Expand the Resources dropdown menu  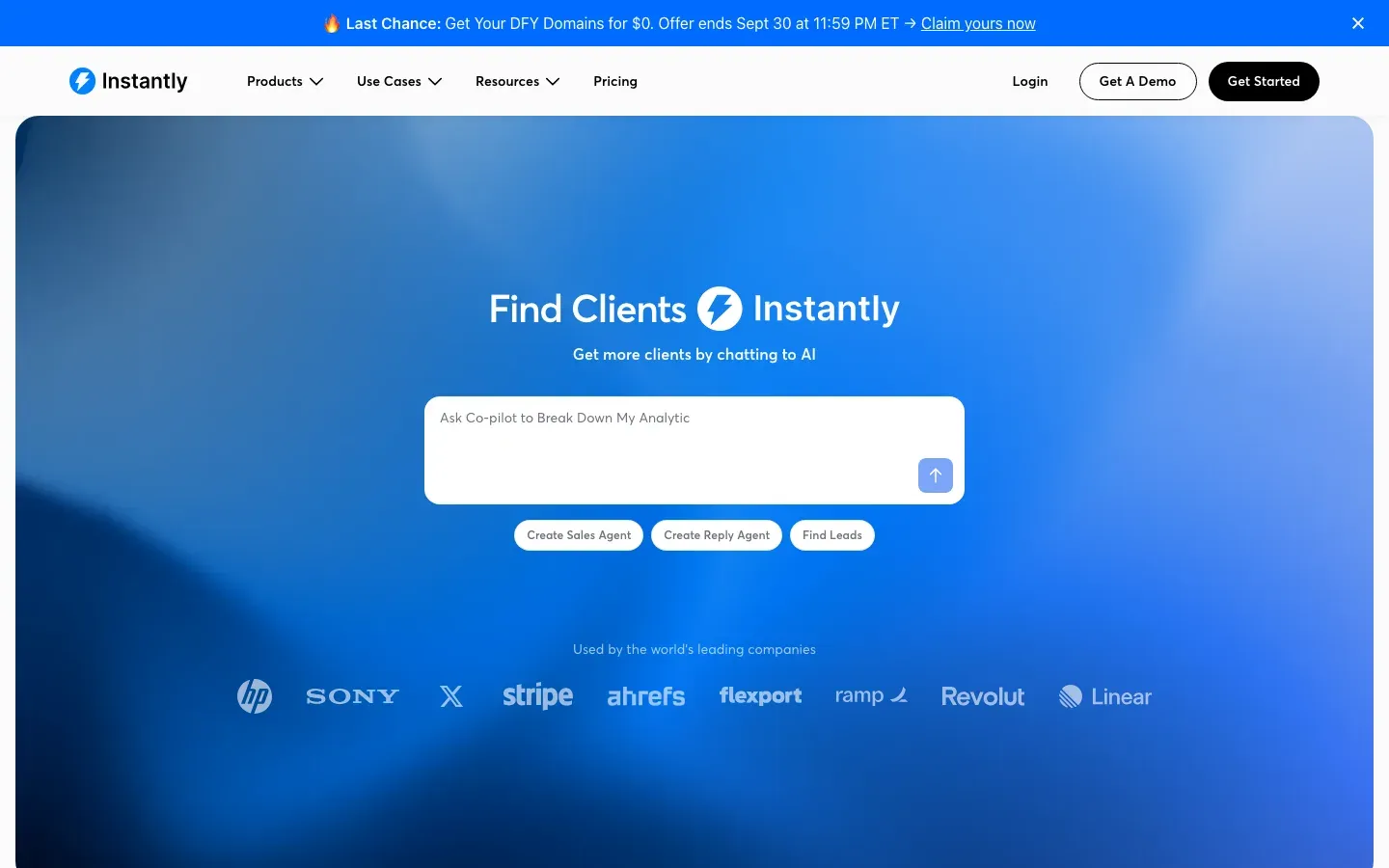coord(518,81)
